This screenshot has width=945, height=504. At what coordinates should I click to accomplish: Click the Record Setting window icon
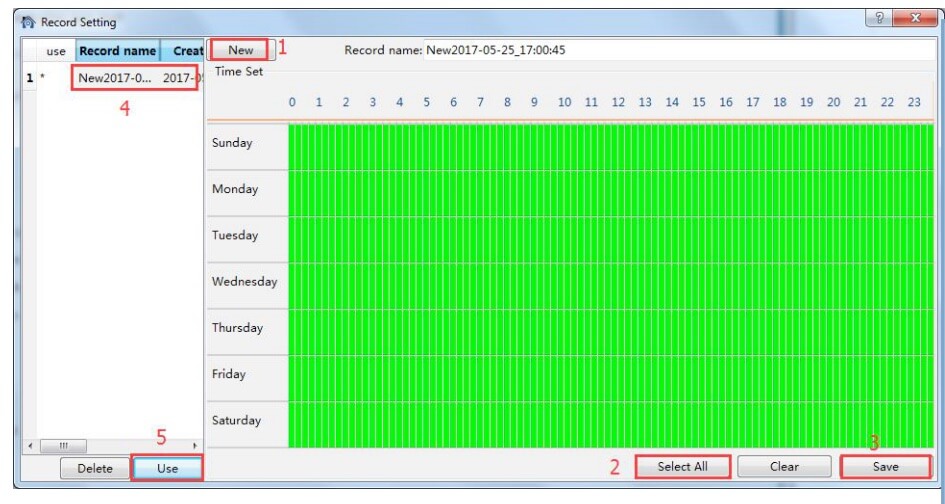(x=28, y=22)
